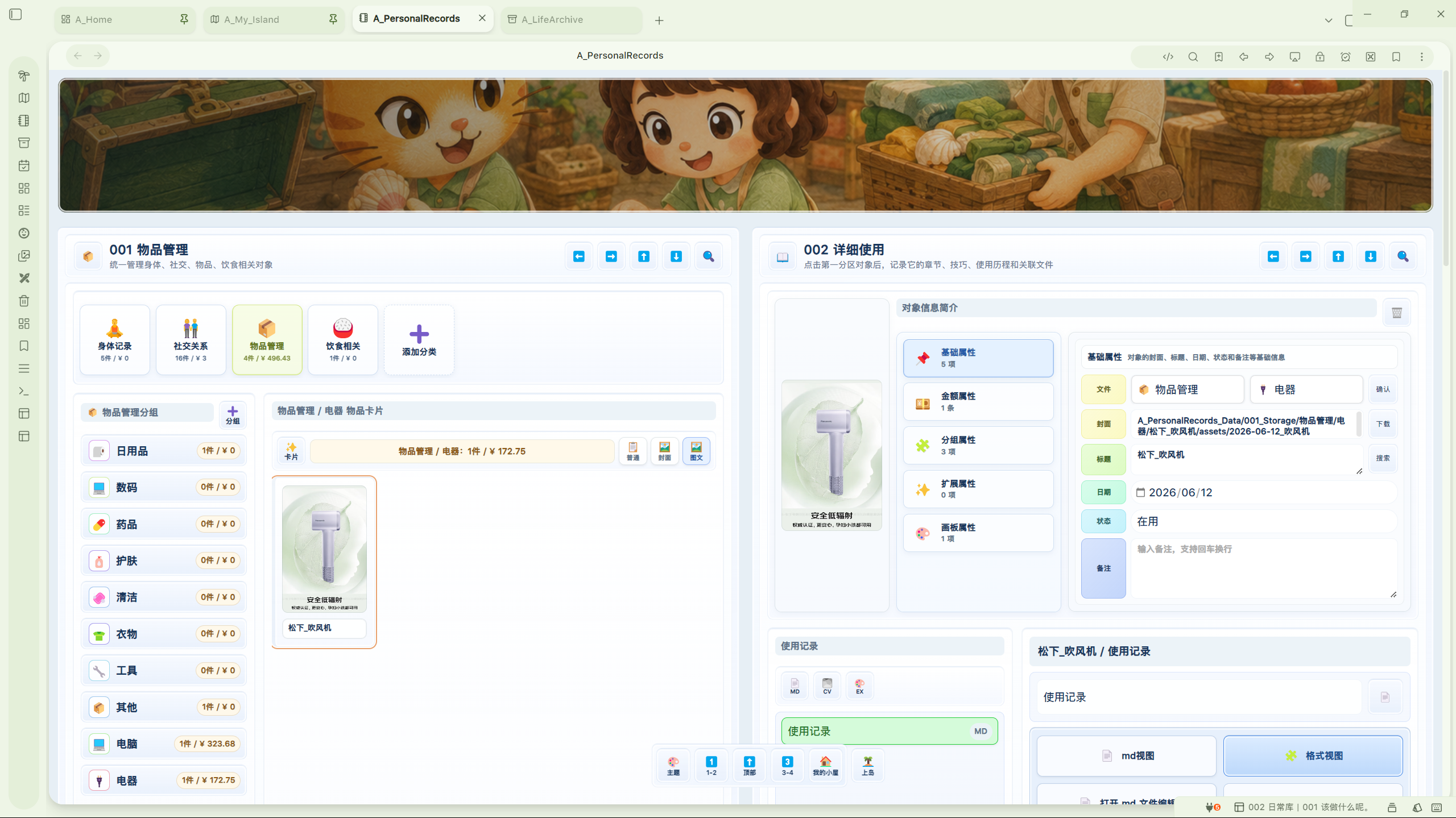Click the up arrow in 002 详细使用 panel
The width and height of the screenshot is (1456, 818).
pos(1338,256)
